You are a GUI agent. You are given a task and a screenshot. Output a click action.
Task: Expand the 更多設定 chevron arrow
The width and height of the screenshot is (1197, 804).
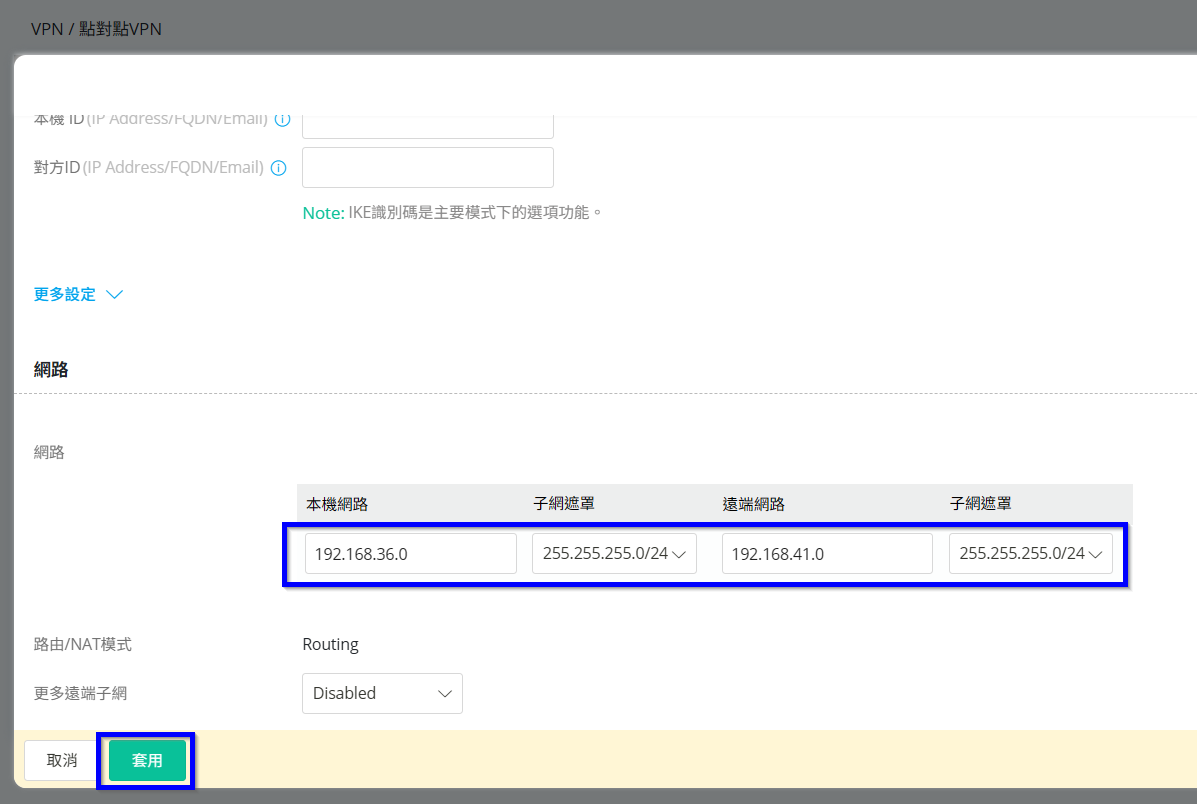114,295
